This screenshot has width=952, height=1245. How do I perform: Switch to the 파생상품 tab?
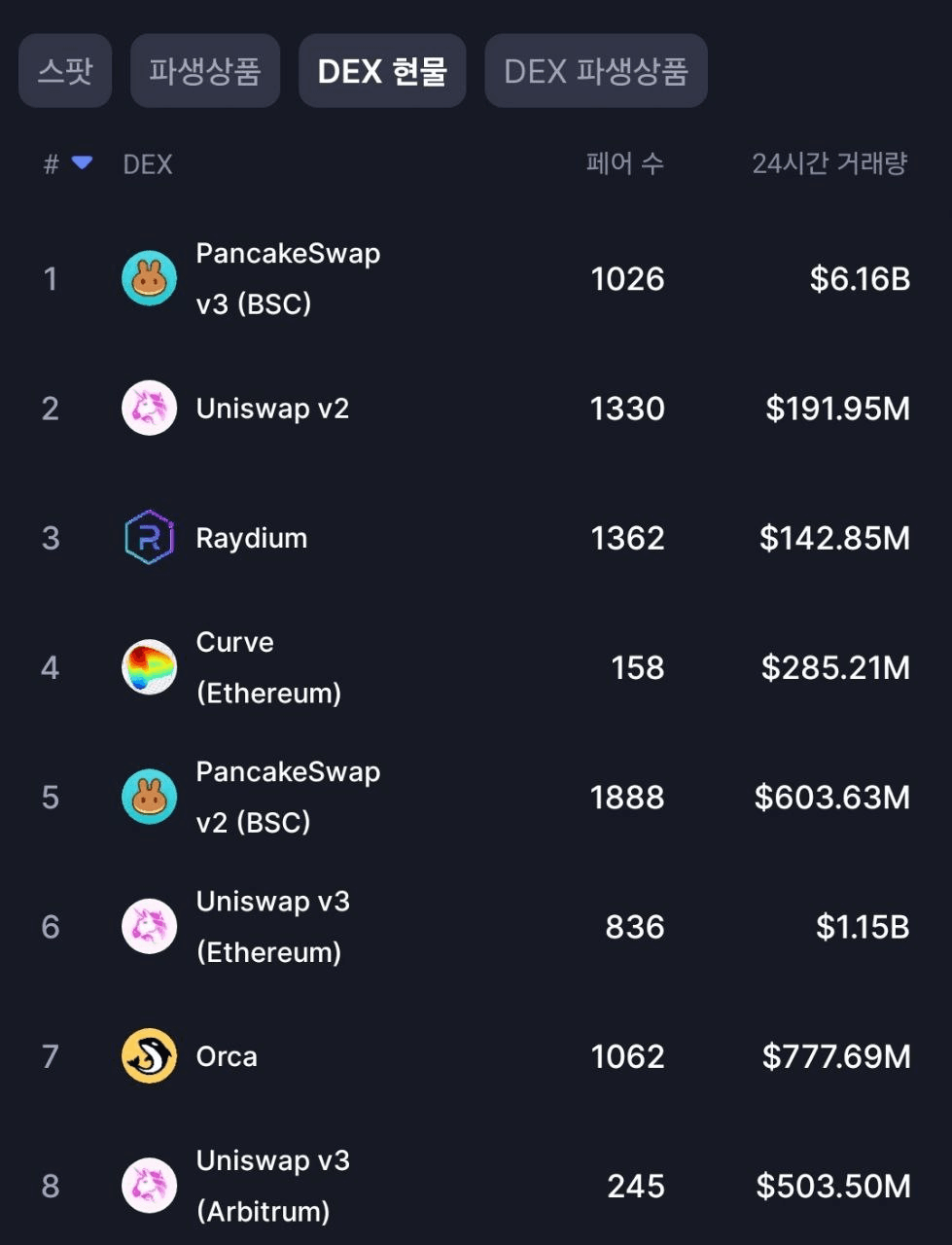click(205, 71)
